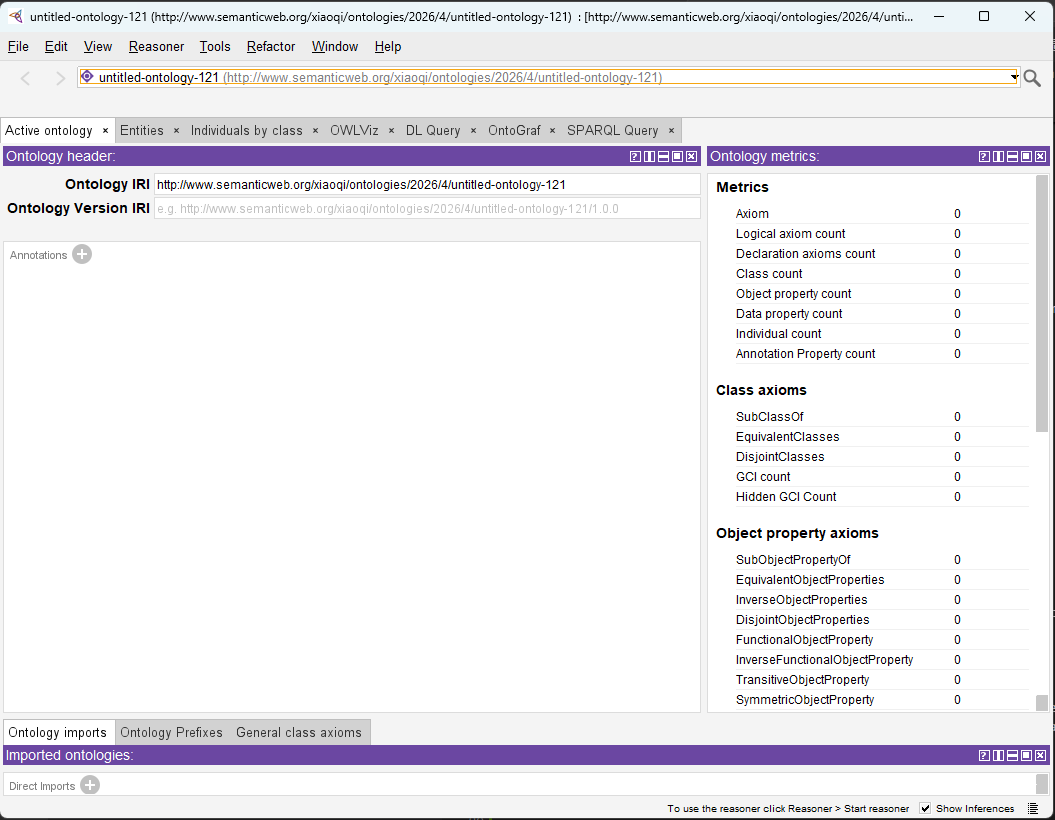Add a direct import with the plus icon
The image size is (1055, 820).
[x=89, y=785]
